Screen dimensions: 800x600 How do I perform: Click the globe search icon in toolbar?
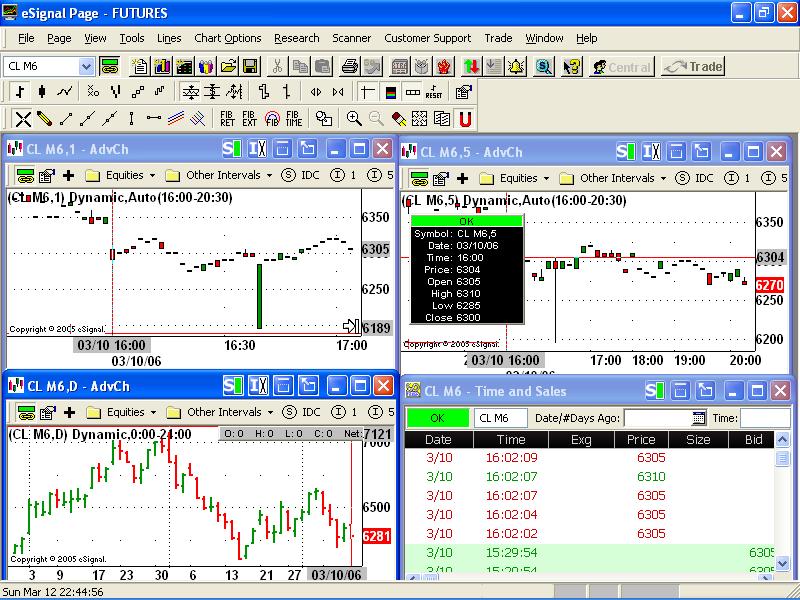tap(544, 66)
